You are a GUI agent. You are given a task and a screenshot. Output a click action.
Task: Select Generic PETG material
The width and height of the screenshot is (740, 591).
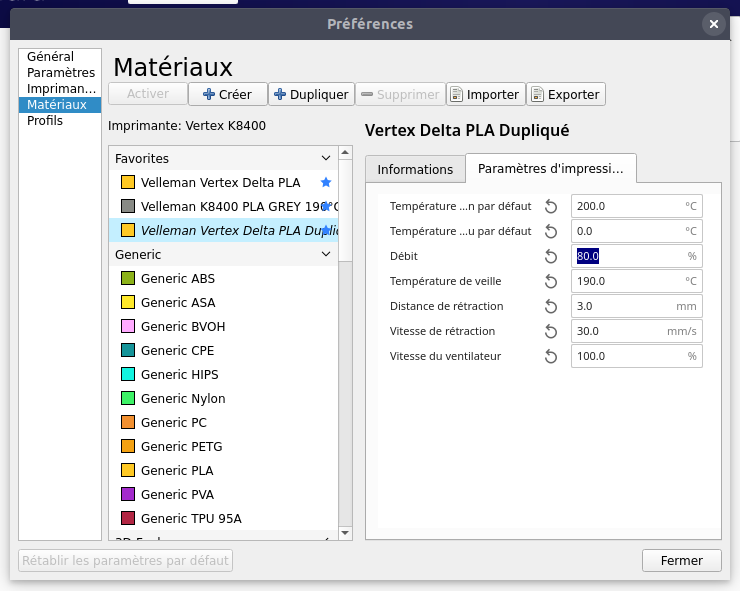point(224,447)
